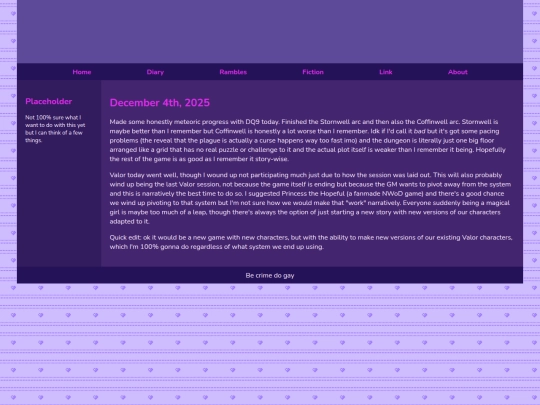This screenshot has width=540, height=405.
Task: Open the Rambles nav link
Action: click(233, 72)
